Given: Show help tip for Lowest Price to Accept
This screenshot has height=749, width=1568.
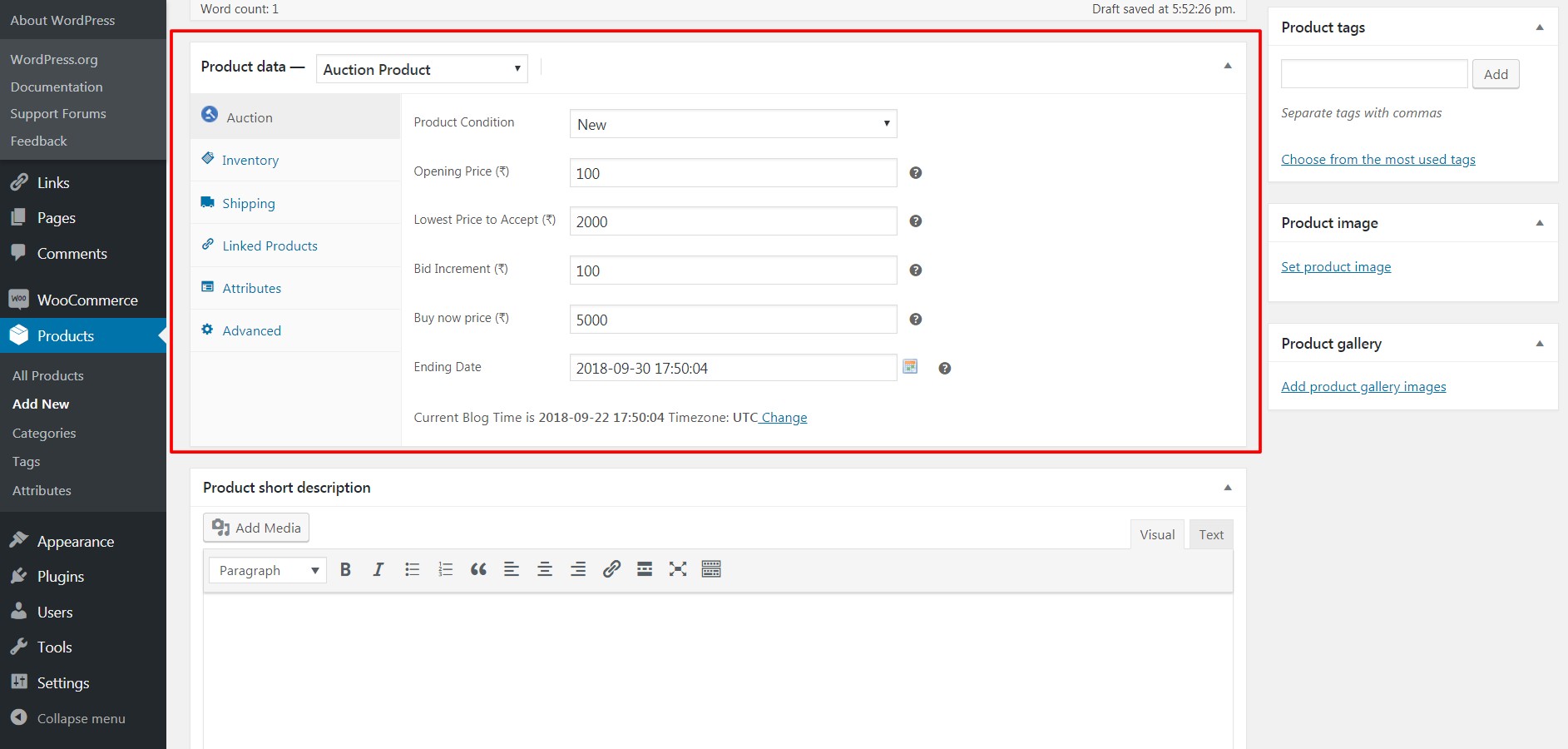Looking at the screenshot, I should point(915,221).
